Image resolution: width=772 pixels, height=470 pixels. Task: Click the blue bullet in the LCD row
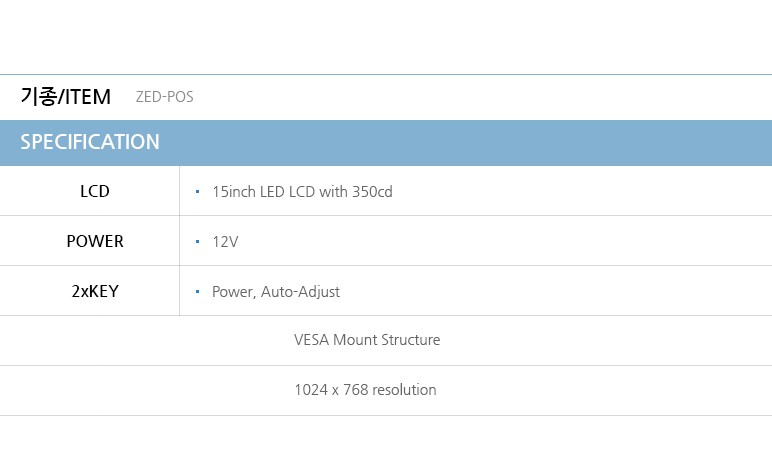(x=198, y=191)
